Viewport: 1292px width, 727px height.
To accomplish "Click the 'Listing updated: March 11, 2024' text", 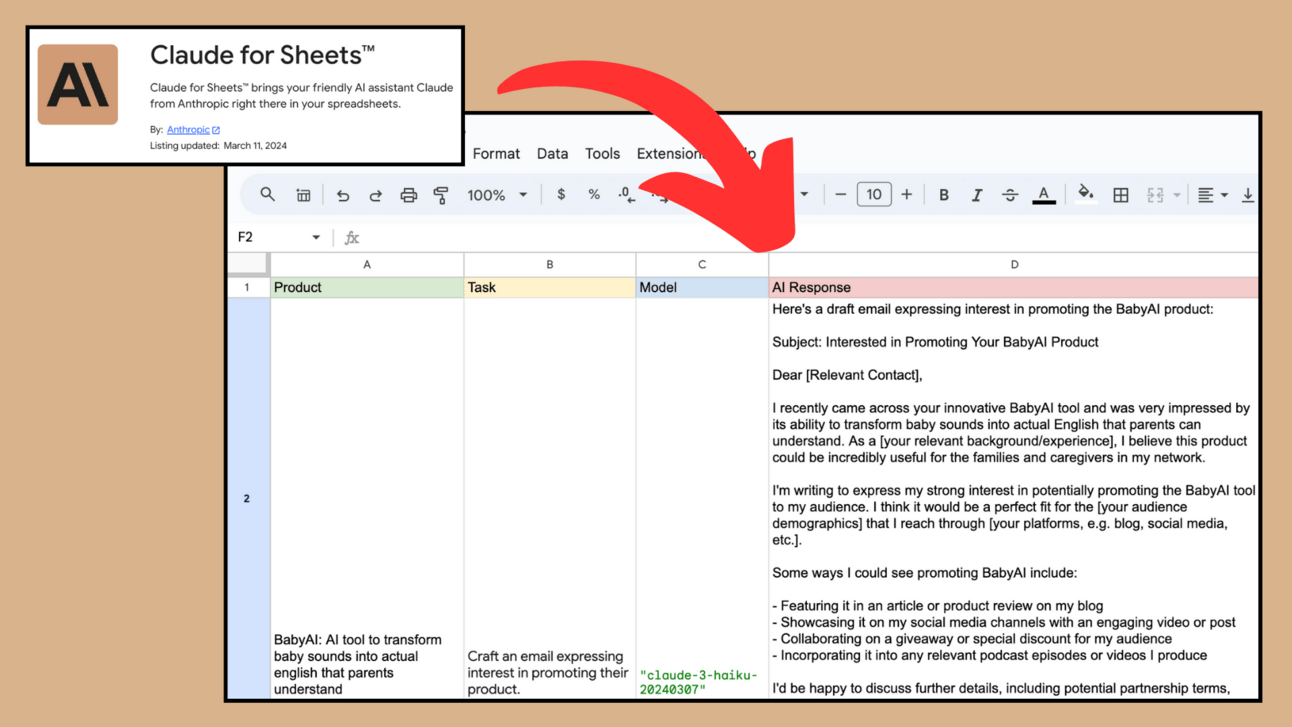I will coord(218,146).
